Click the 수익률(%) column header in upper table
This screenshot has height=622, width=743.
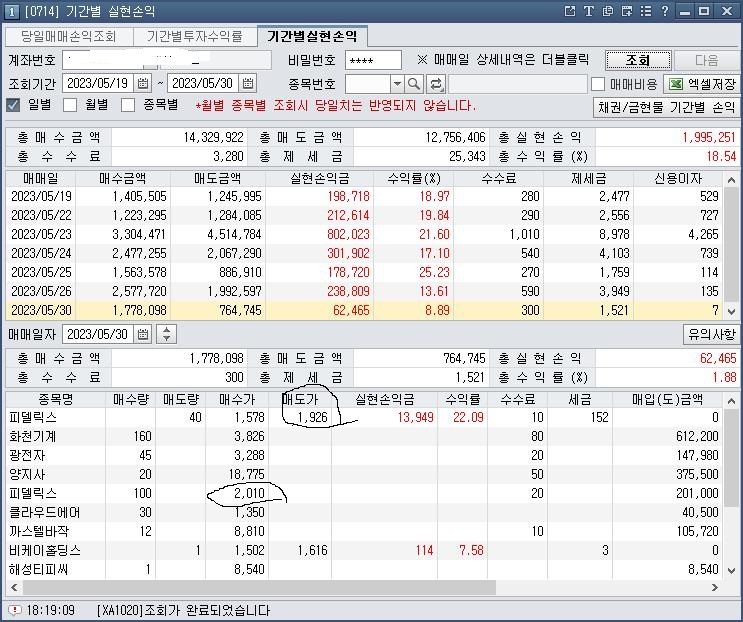(414, 178)
